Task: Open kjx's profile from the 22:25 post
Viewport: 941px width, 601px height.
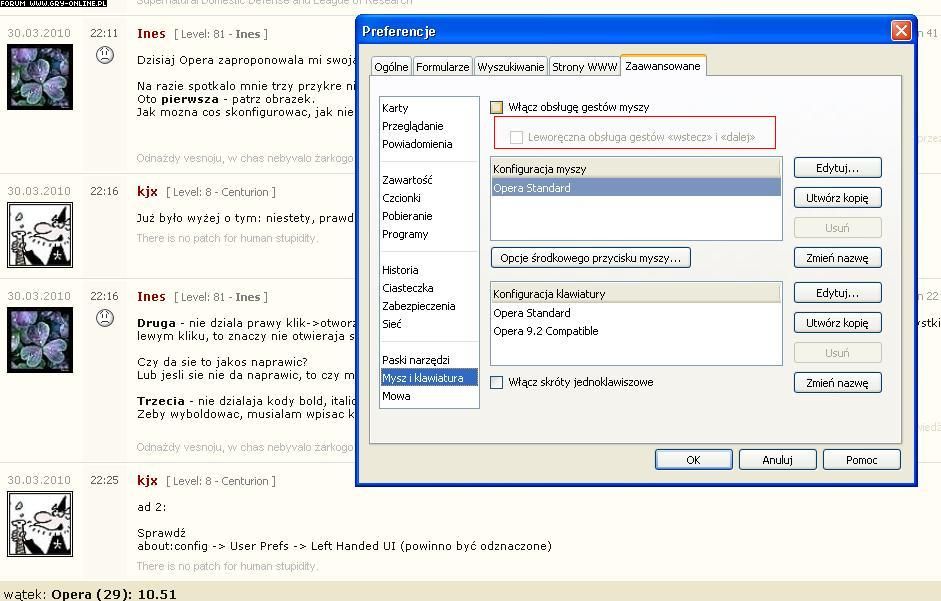Action: pyautogui.click(x=147, y=480)
